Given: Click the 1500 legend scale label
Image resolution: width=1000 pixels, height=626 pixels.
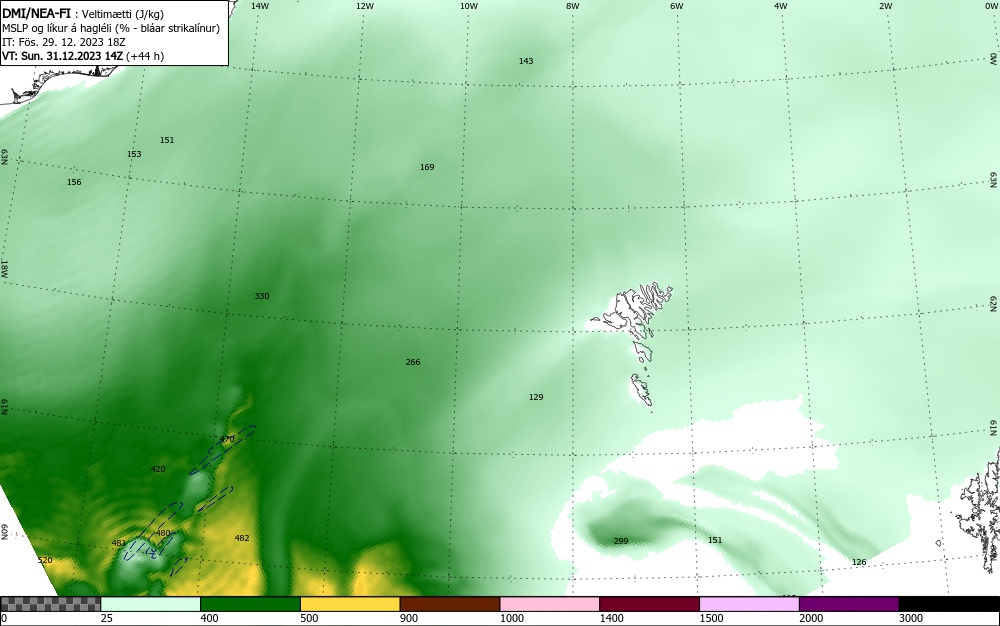Looking at the screenshot, I should click(x=711, y=618).
